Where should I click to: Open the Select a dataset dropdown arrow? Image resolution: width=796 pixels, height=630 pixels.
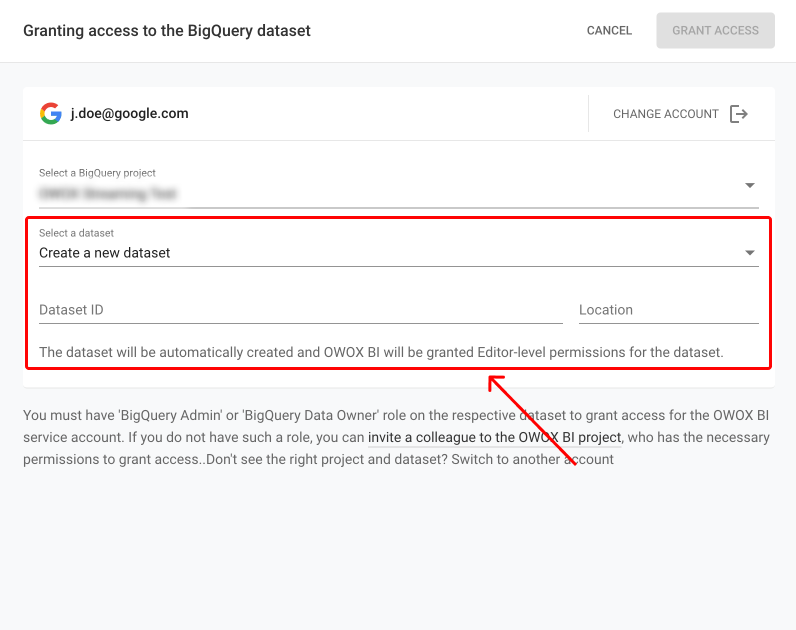point(750,253)
